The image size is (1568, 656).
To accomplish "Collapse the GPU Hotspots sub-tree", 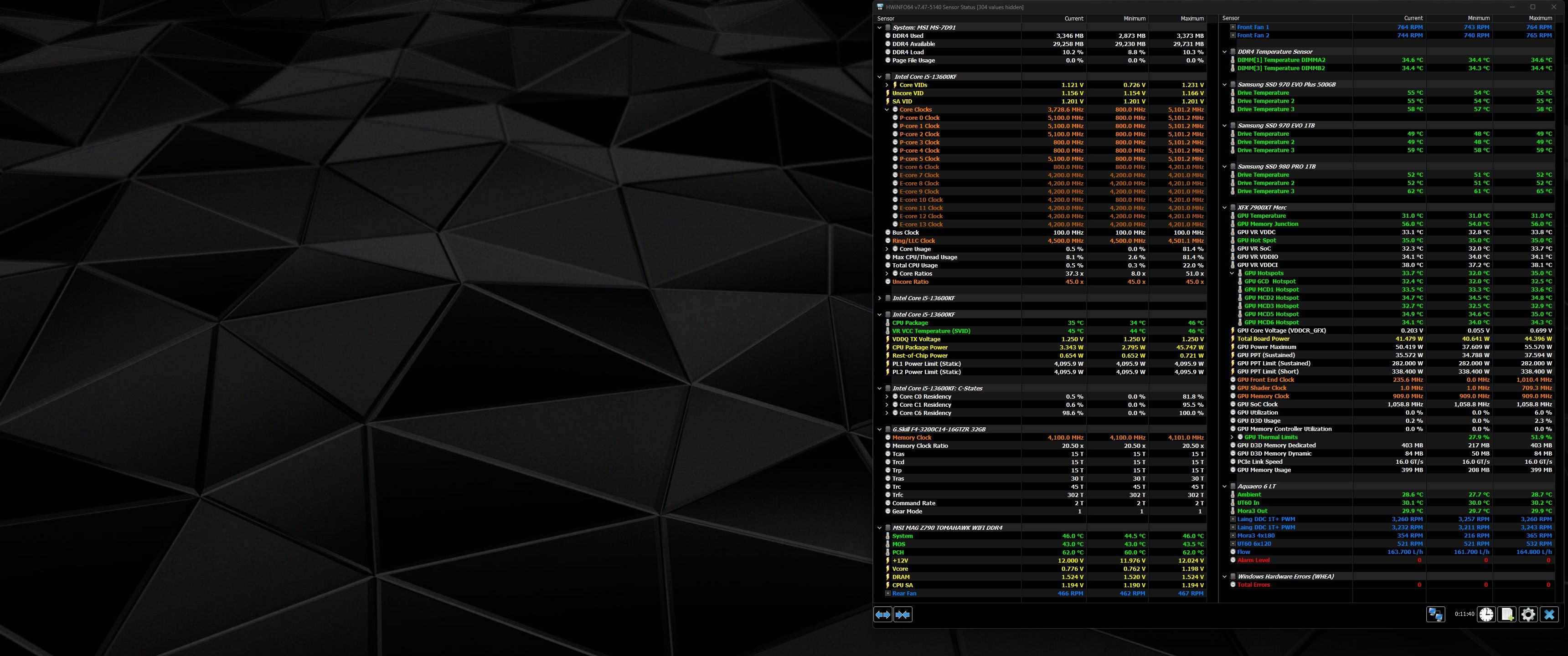I will pyautogui.click(x=1232, y=273).
